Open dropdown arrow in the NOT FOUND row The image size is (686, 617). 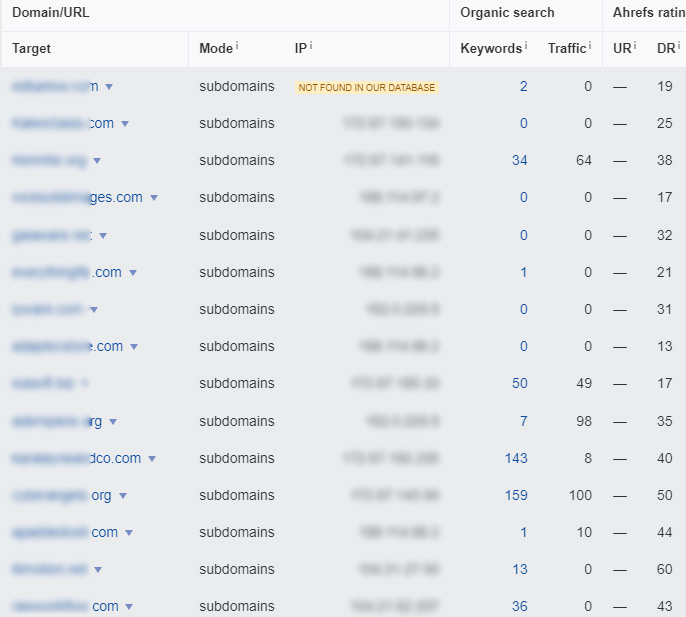tap(109, 87)
